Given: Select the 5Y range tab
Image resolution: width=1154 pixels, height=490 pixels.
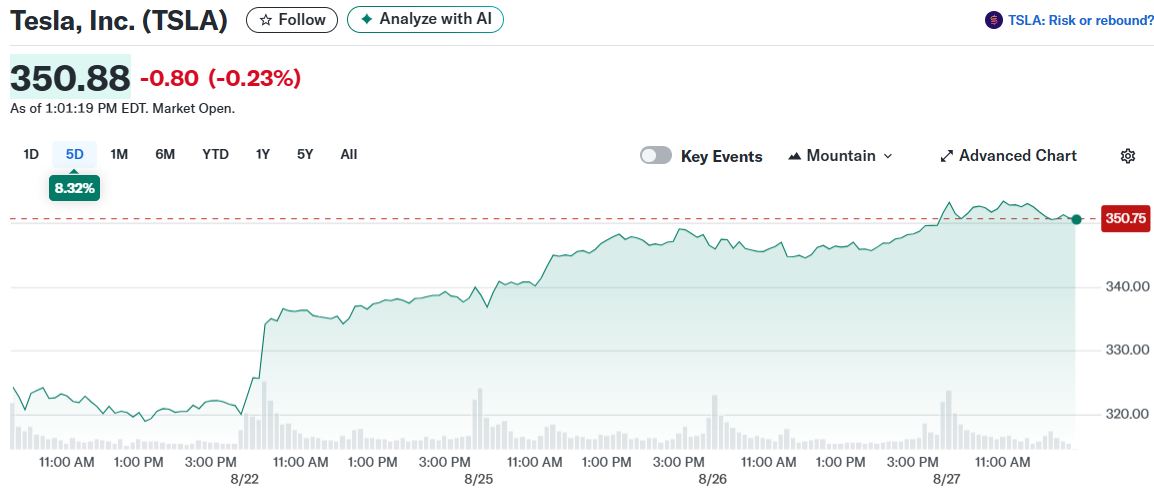Looking at the screenshot, I should point(305,155).
